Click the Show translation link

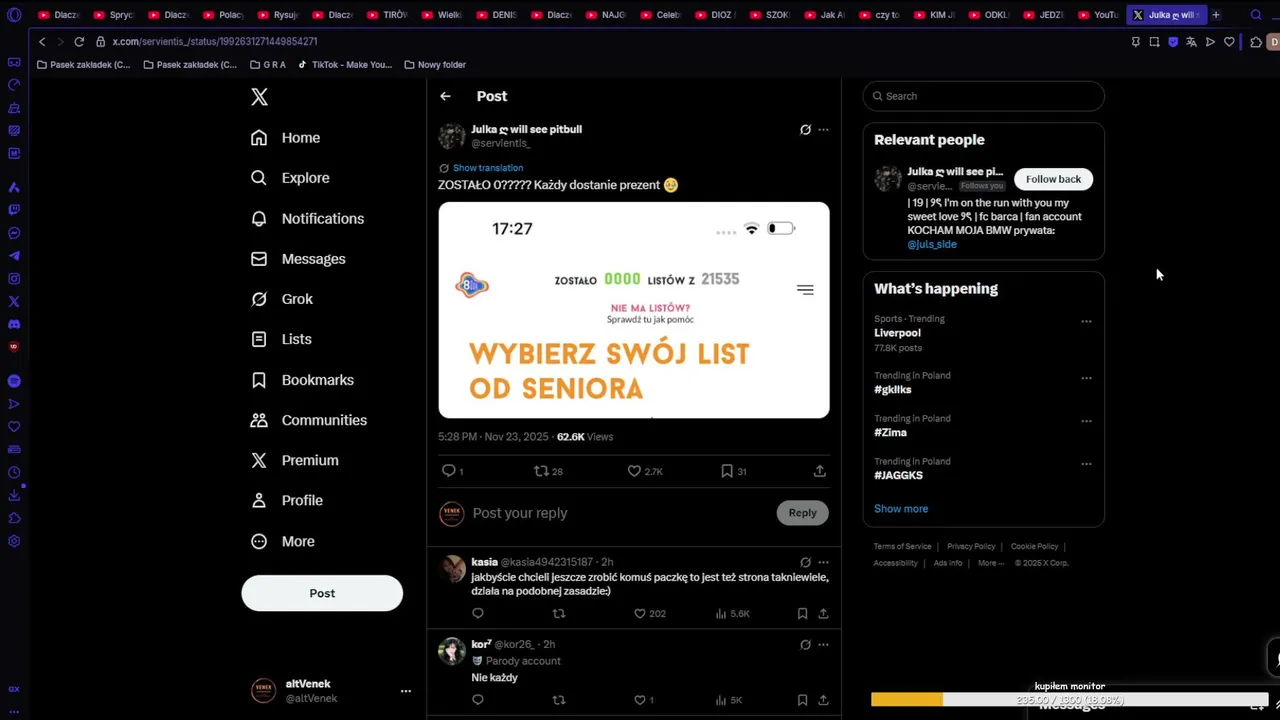pos(488,168)
